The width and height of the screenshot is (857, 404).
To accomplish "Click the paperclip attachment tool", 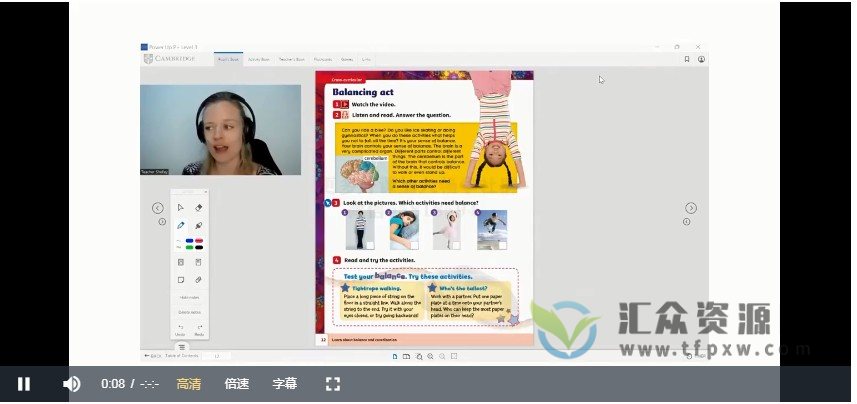I will point(198,280).
